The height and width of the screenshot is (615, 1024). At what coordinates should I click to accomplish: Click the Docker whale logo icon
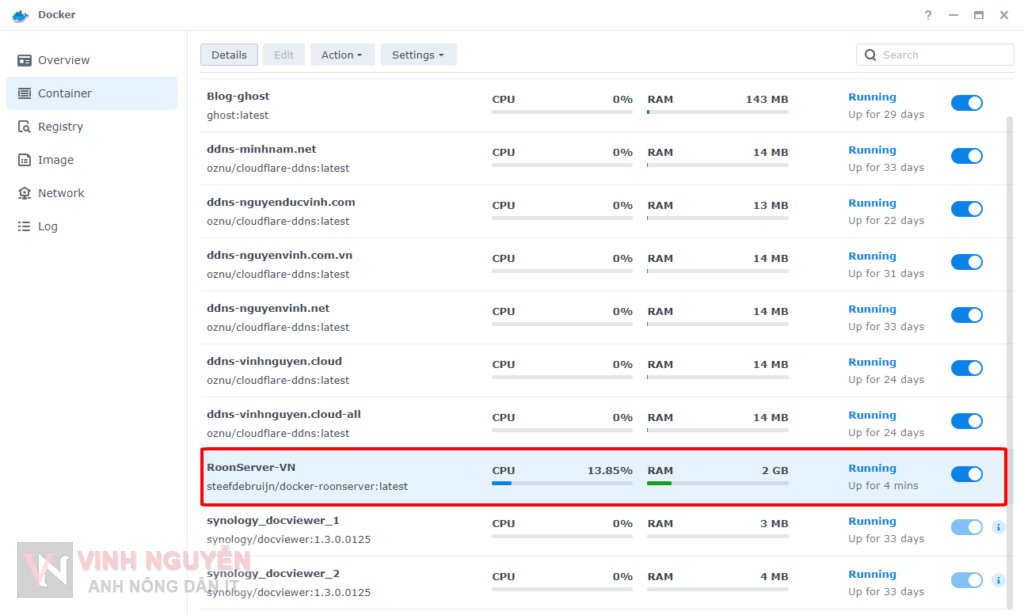tap(20, 15)
